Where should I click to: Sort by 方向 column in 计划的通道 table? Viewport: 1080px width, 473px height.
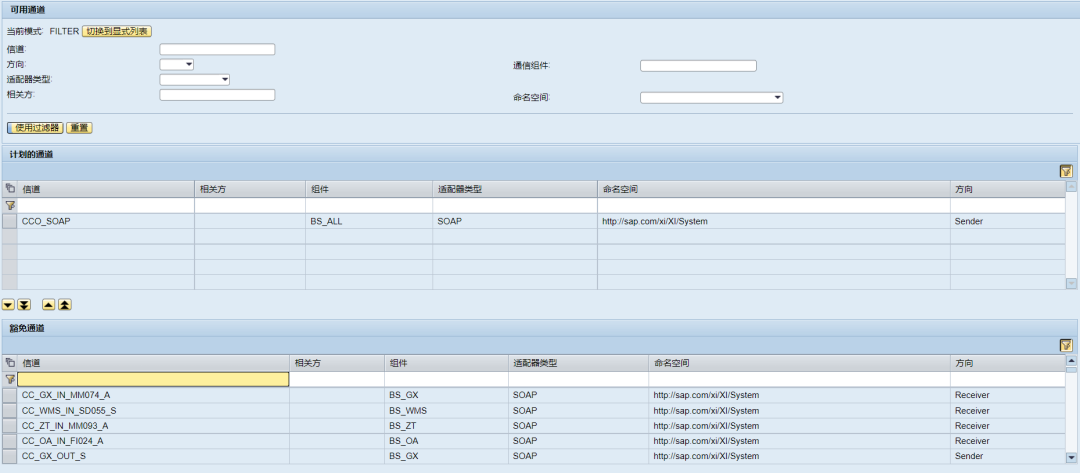[1008, 189]
